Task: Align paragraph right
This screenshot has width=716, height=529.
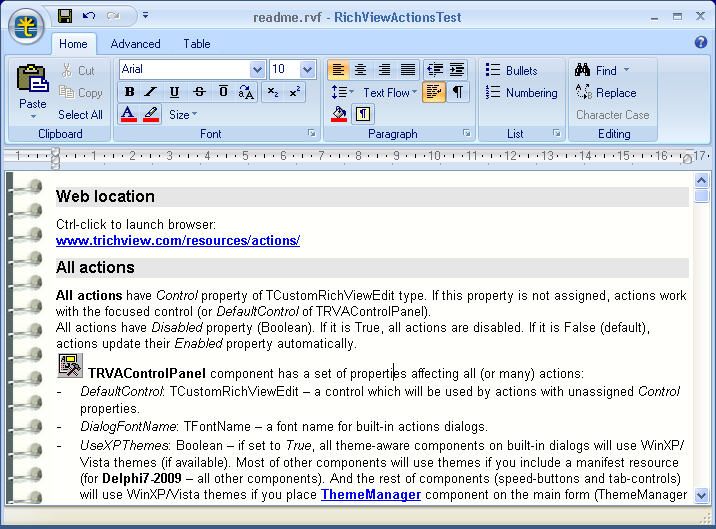Action: point(384,70)
